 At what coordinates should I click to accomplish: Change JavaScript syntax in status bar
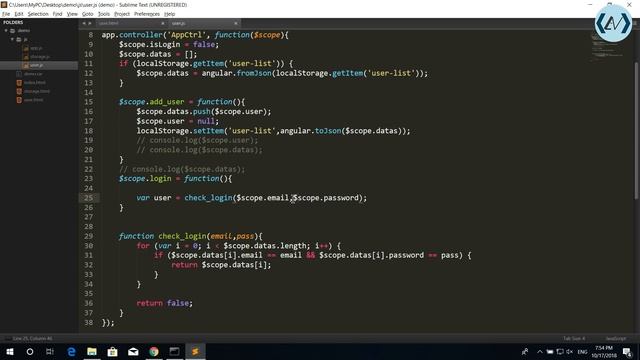pyautogui.click(x=616, y=338)
